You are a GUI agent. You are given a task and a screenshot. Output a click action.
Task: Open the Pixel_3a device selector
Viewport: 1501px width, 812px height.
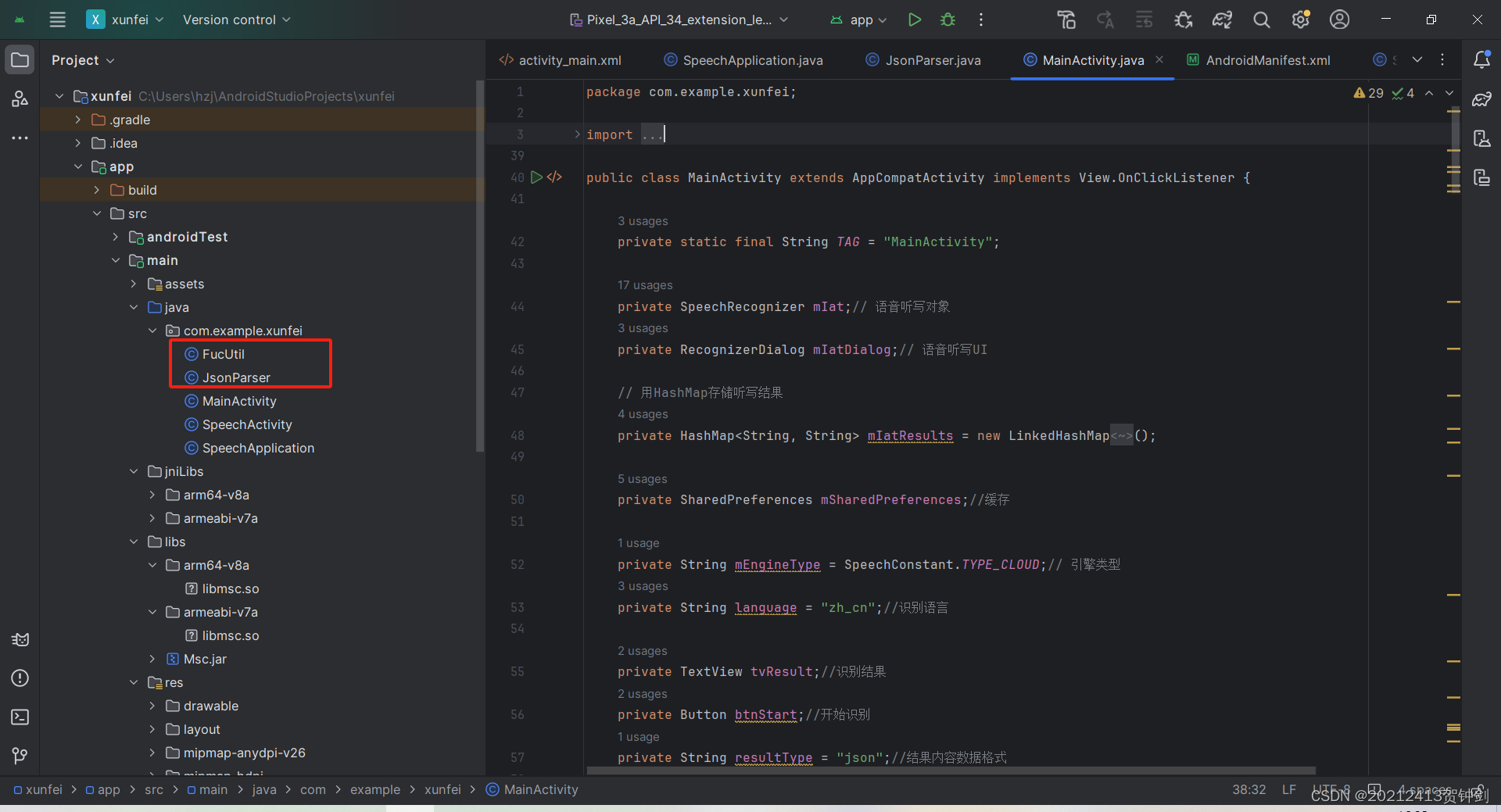coord(679,20)
